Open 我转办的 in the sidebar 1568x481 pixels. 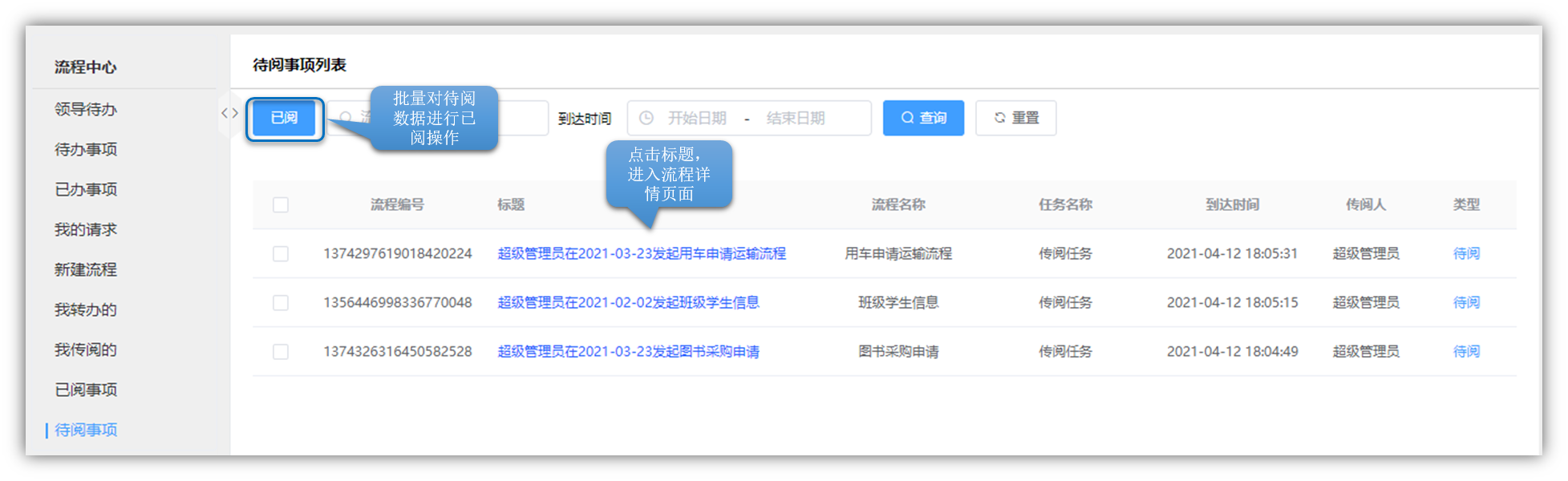point(86,309)
